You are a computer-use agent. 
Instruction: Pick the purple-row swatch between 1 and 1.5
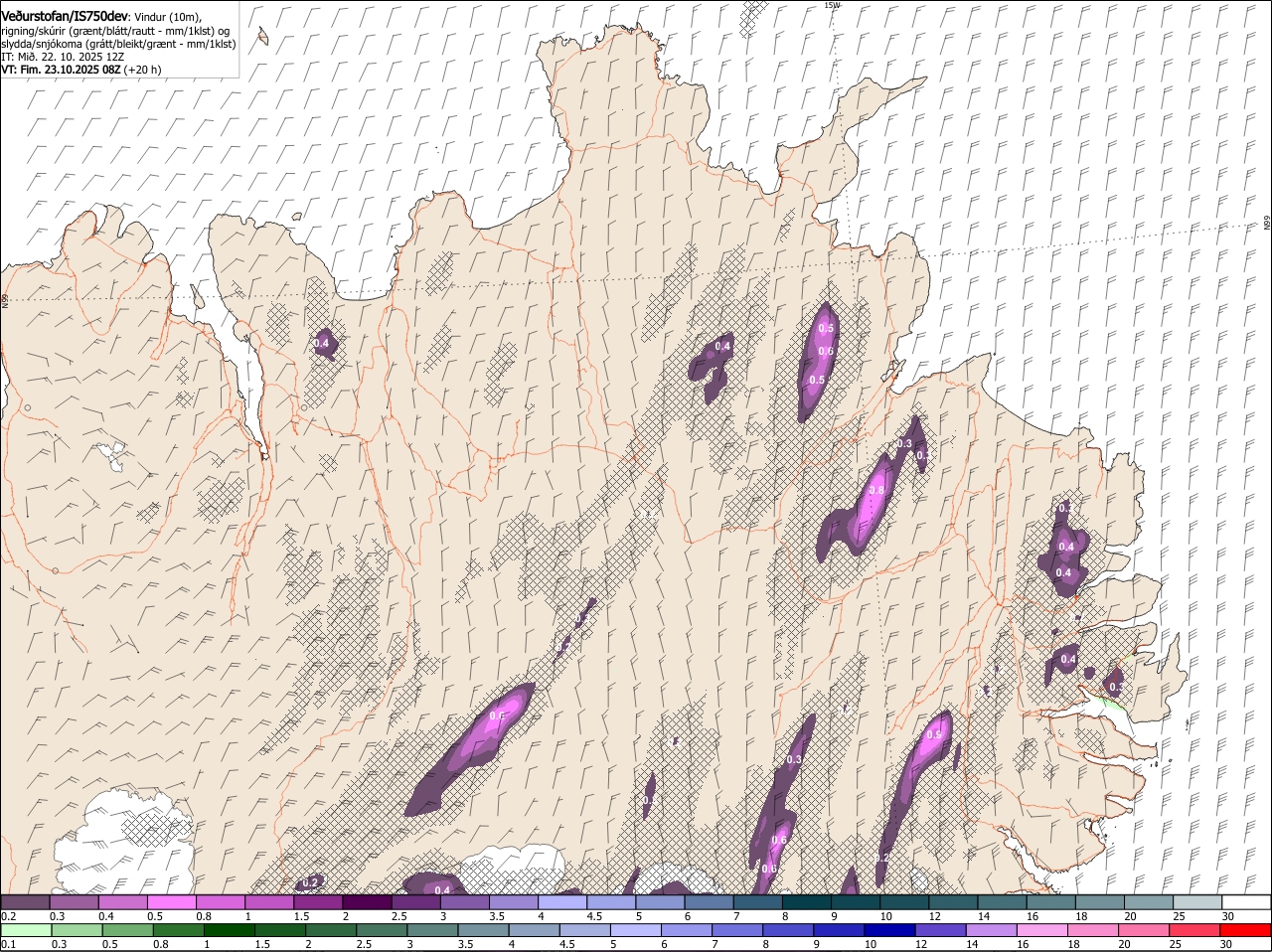point(269,902)
